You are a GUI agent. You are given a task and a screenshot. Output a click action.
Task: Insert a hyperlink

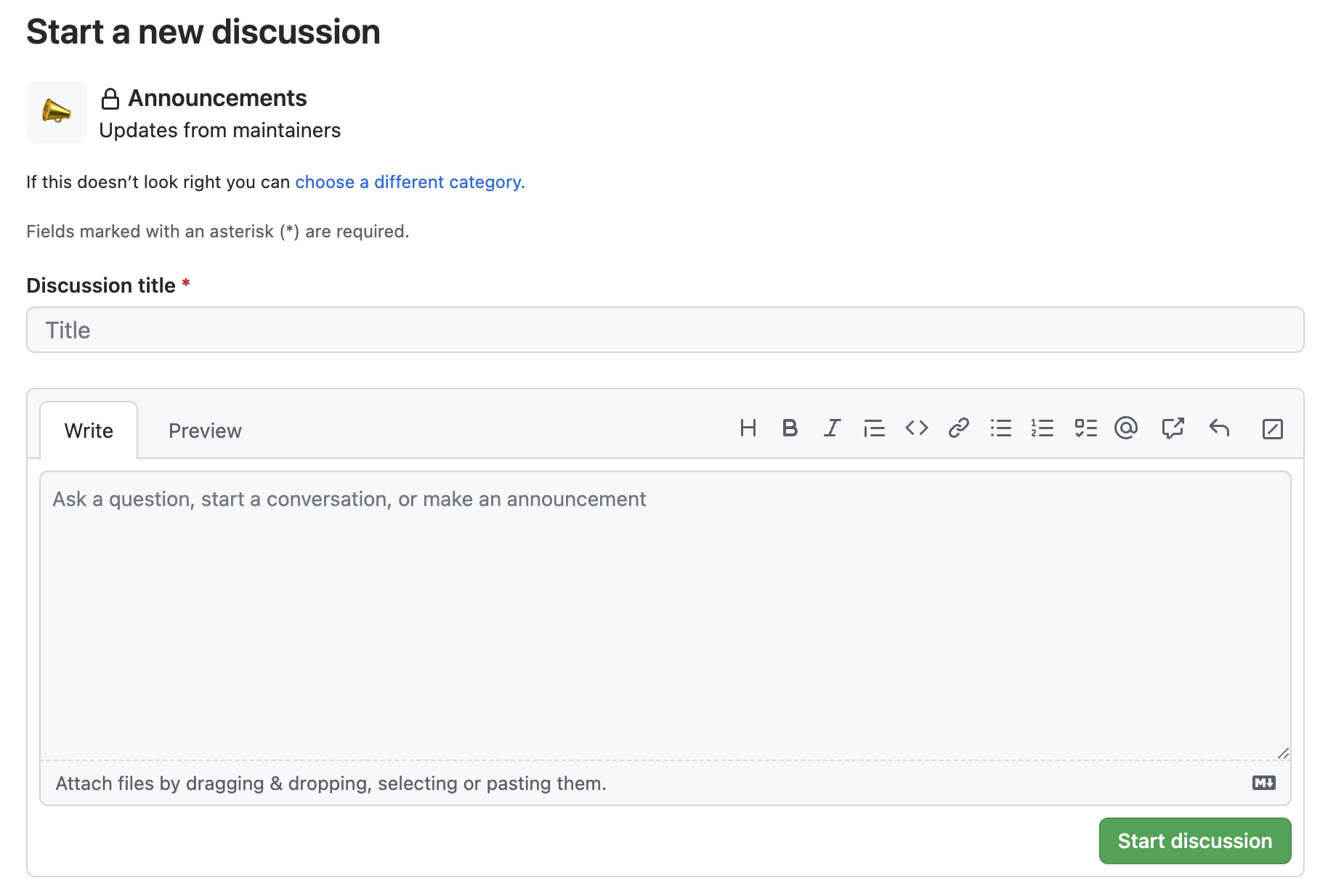[x=959, y=428]
